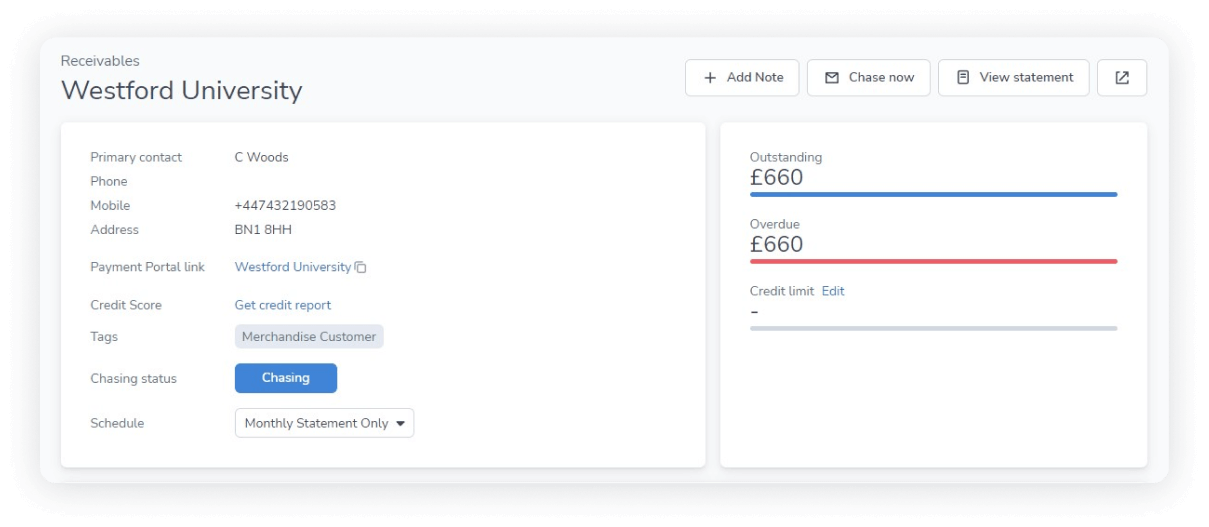Screen dimensions: 1209x527
Task: Click the blue Outstanding progress bar
Action: point(933,194)
